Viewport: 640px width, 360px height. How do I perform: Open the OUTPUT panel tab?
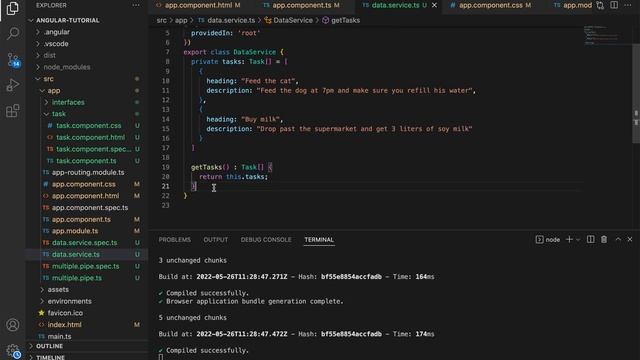click(216, 240)
